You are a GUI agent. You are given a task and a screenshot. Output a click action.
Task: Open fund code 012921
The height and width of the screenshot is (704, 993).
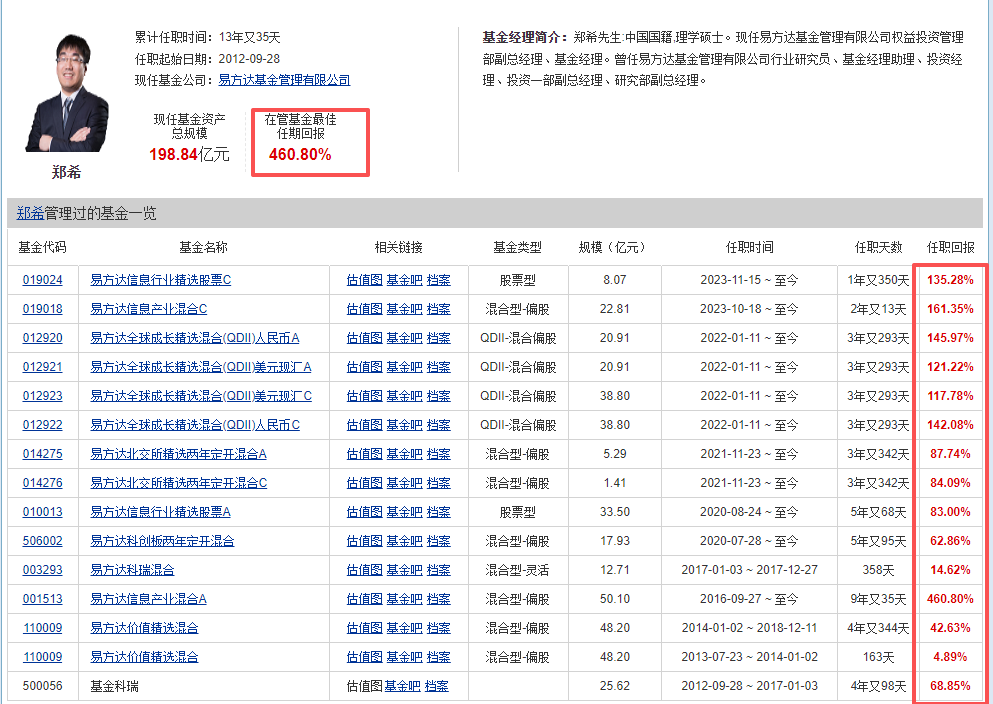click(x=42, y=367)
